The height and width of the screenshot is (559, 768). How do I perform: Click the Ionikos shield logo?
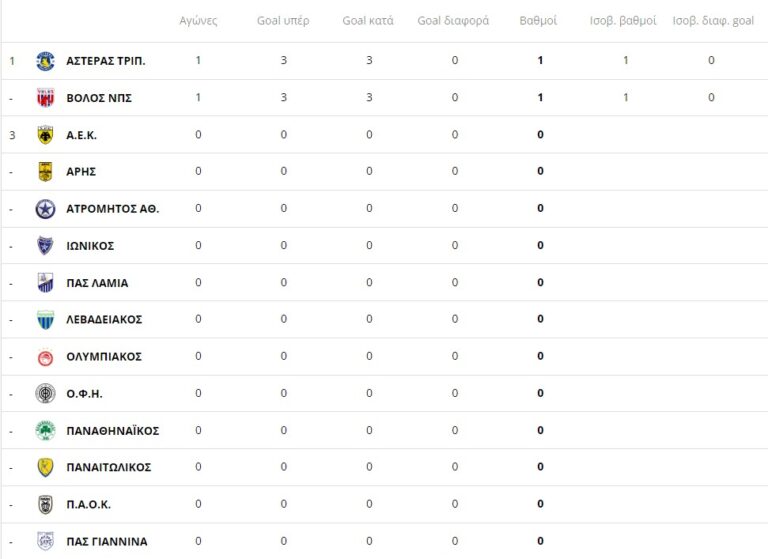pos(45,246)
